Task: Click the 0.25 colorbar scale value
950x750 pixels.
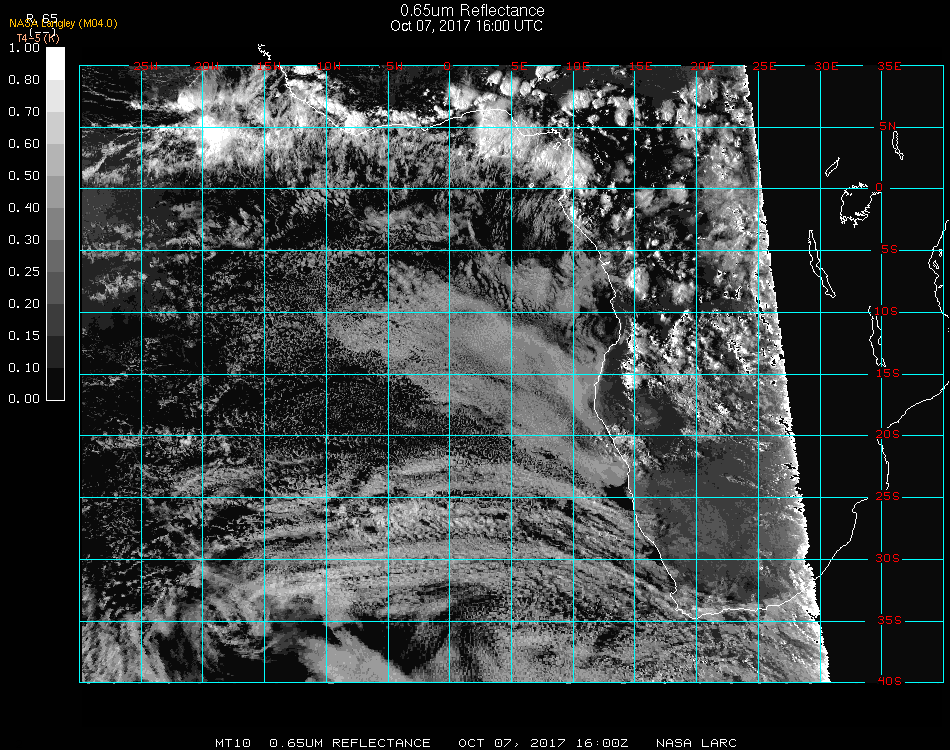Action: 24,271
